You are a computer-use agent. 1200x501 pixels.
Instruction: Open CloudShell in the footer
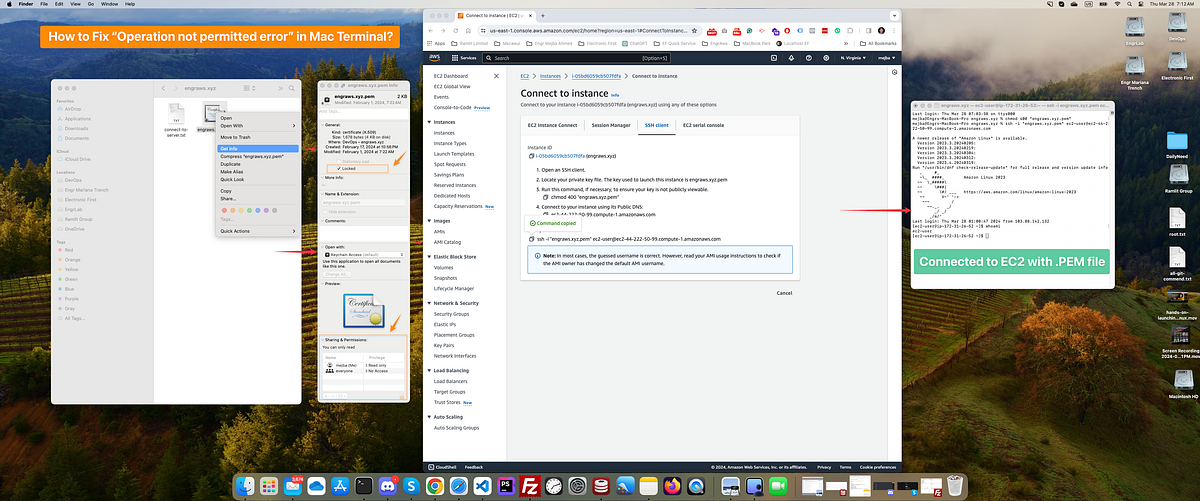point(442,466)
